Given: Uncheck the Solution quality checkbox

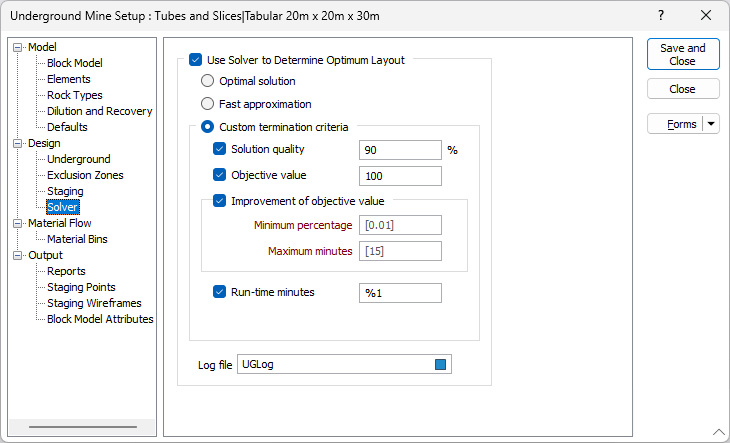Looking at the screenshot, I should click(220, 149).
